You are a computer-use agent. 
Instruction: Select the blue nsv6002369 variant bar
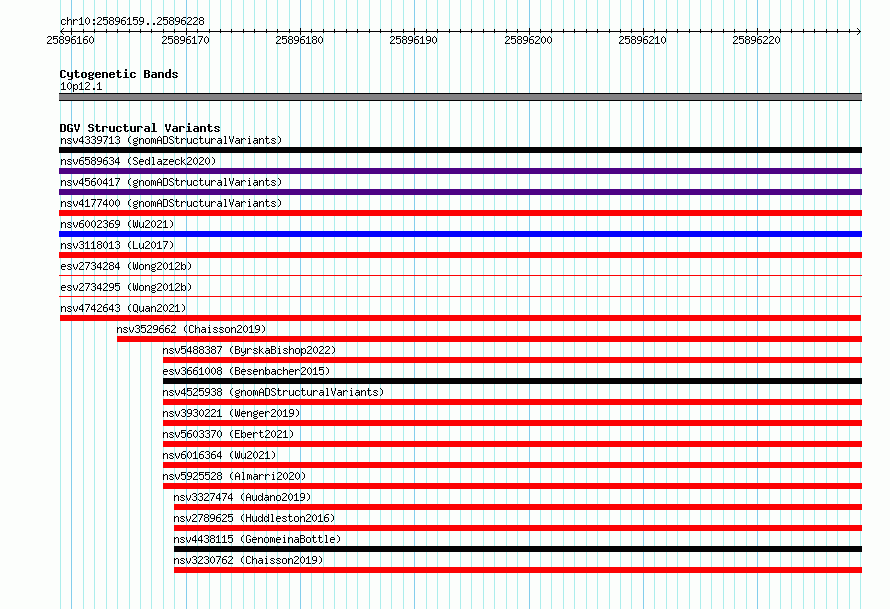point(460,234)
